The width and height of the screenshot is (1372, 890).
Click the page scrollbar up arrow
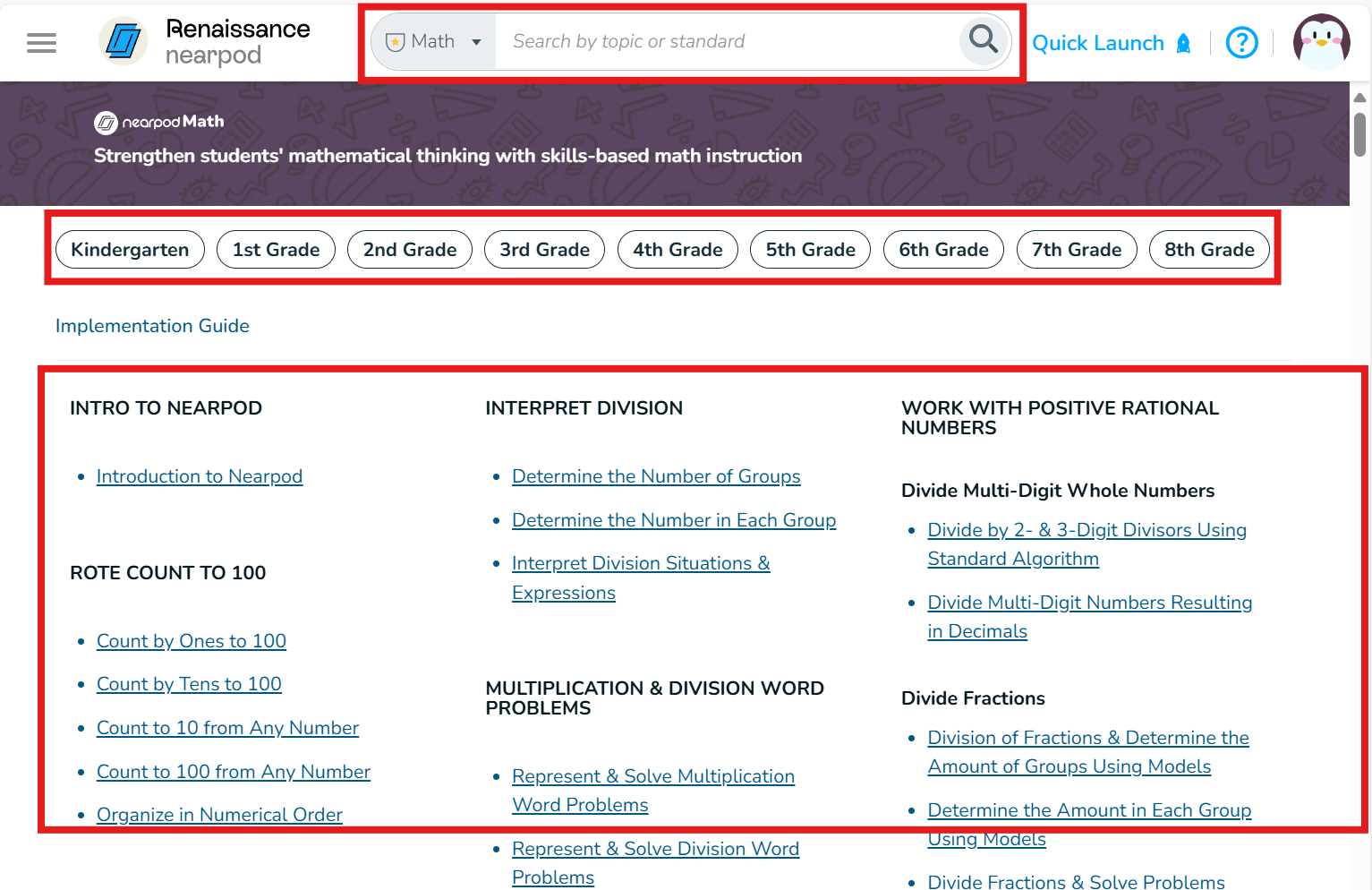(x=1359, y=97)
